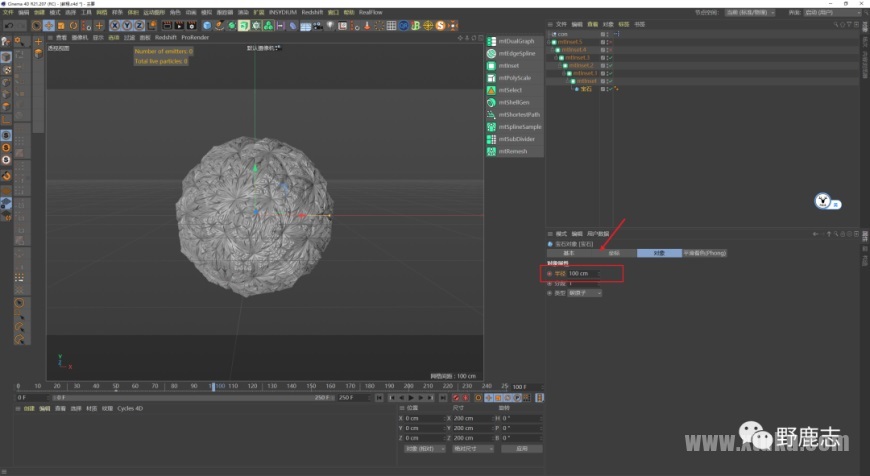Collapse the mtInset.1 hierarchy
This screenshot has width=870, height=476.
(x=564, y=73)
